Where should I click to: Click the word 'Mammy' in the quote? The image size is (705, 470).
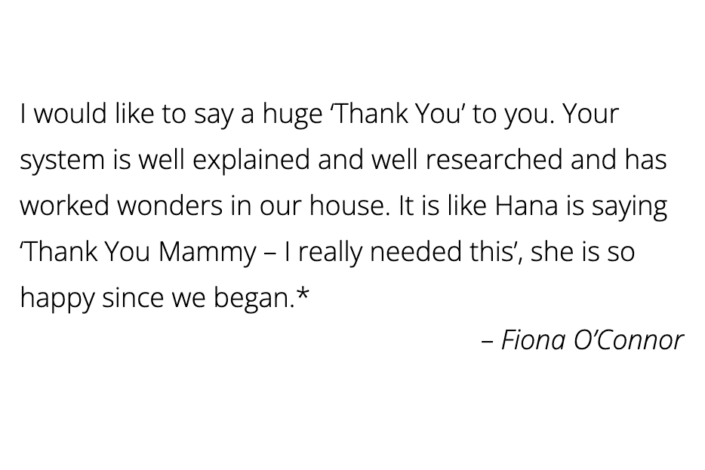click(207, 253)
